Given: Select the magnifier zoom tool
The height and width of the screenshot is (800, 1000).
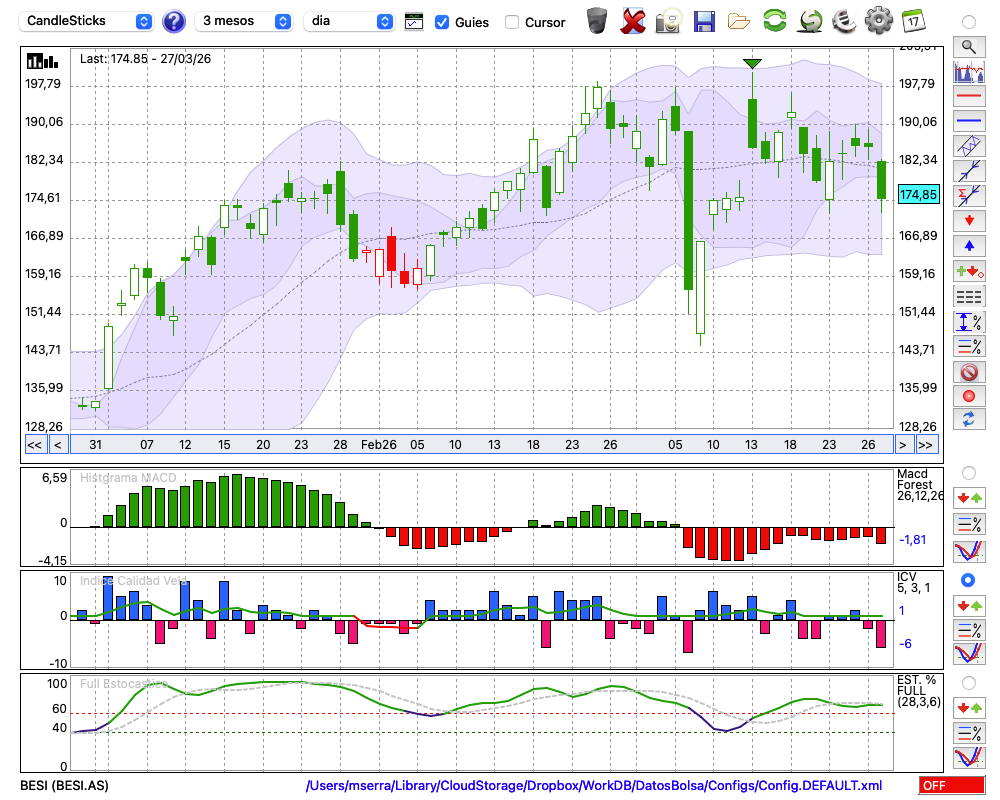Looking at the screenshot, I should [x=969, y=47].
